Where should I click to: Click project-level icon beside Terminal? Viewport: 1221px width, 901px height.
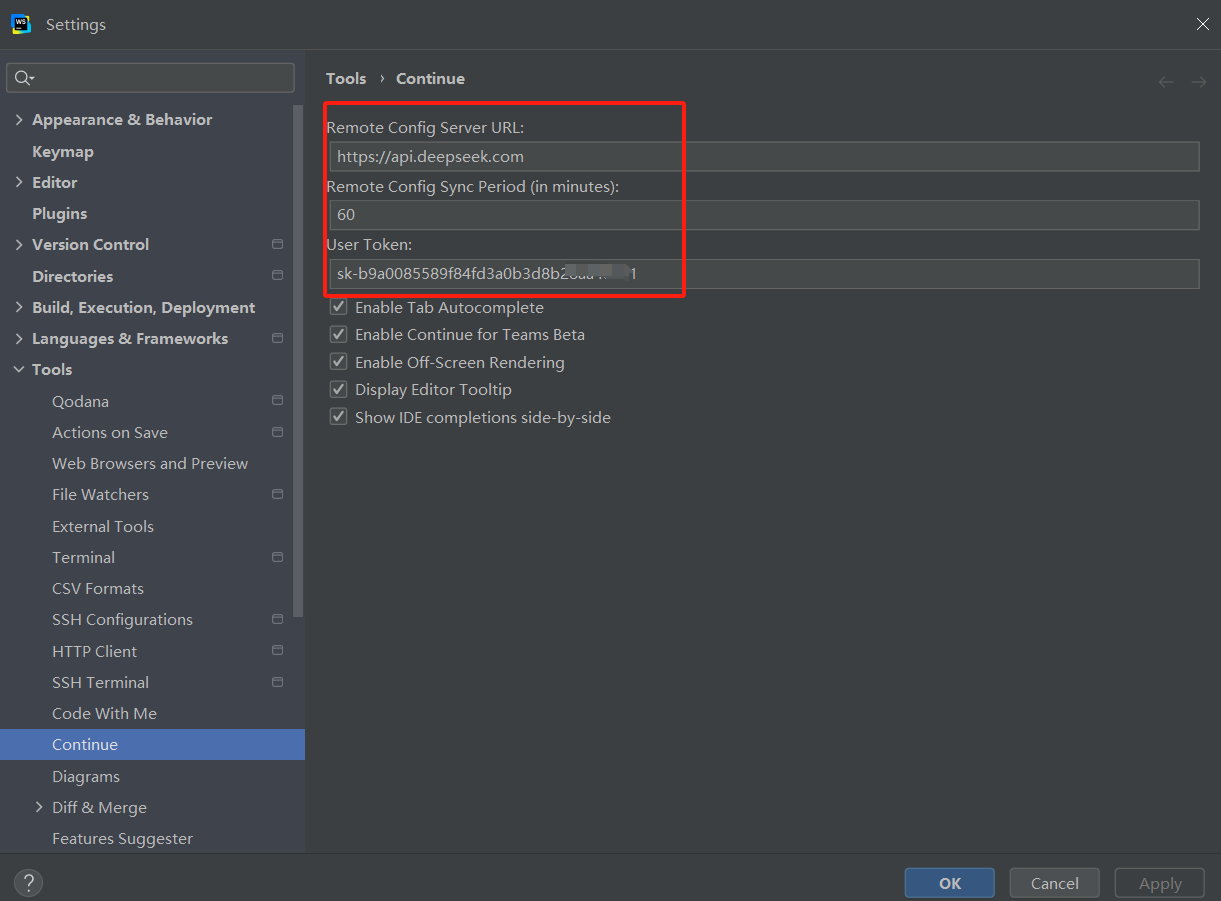pyautogui.click(x=277, y=557)
